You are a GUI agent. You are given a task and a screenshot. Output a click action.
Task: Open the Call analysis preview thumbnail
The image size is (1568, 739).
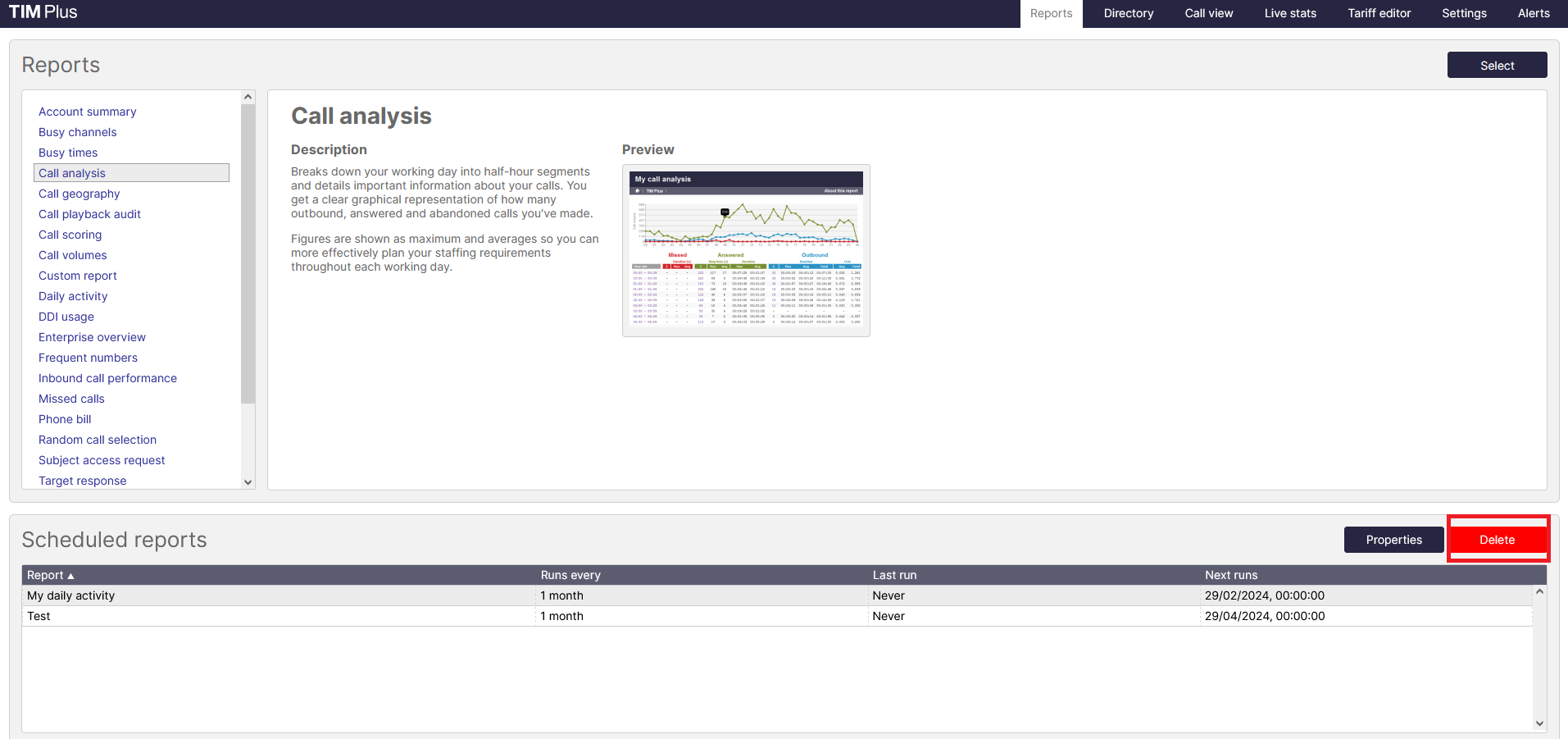tap(745, 250)
